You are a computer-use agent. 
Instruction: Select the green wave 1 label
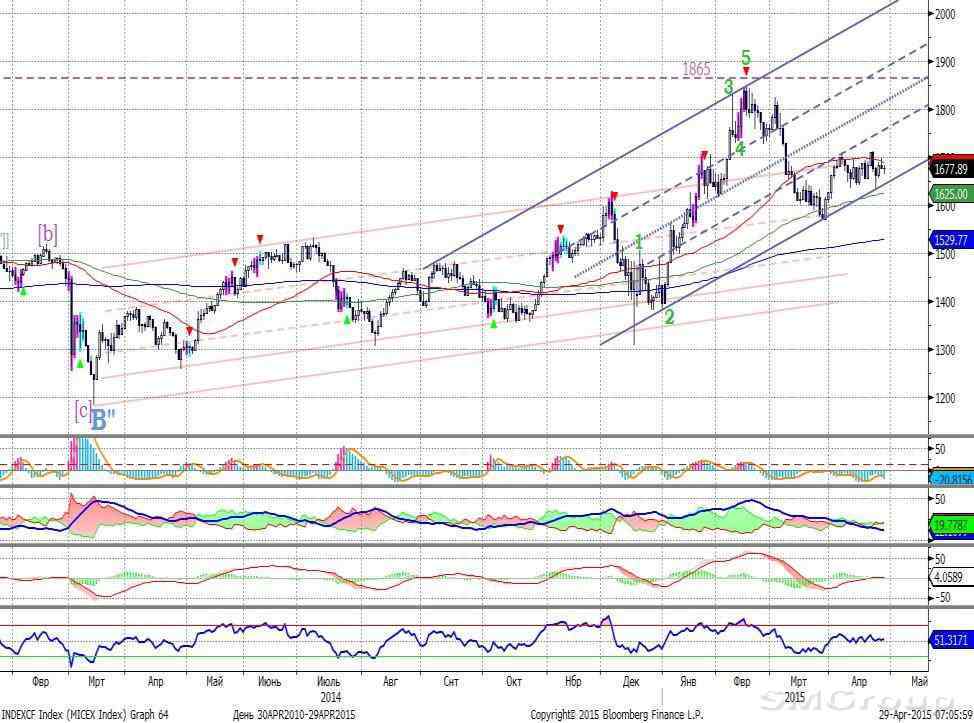pyautogui.click(x=638, y=242)
